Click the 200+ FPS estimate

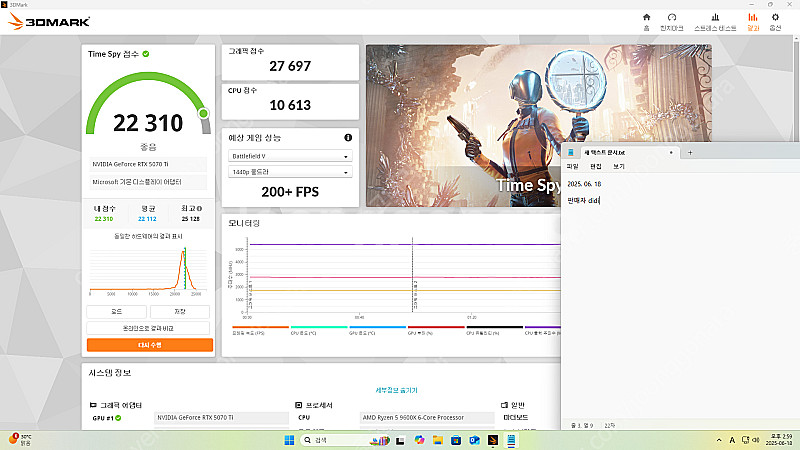pyautogui.click(x=290, y=192)
